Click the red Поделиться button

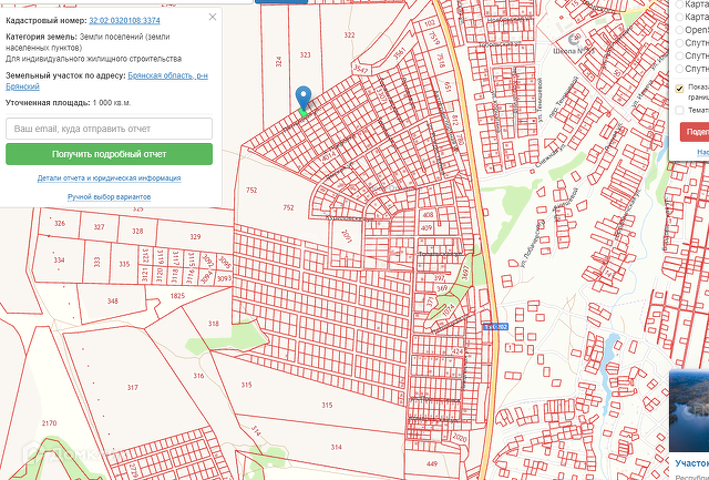pyautogui.click(x=695, y=131)
